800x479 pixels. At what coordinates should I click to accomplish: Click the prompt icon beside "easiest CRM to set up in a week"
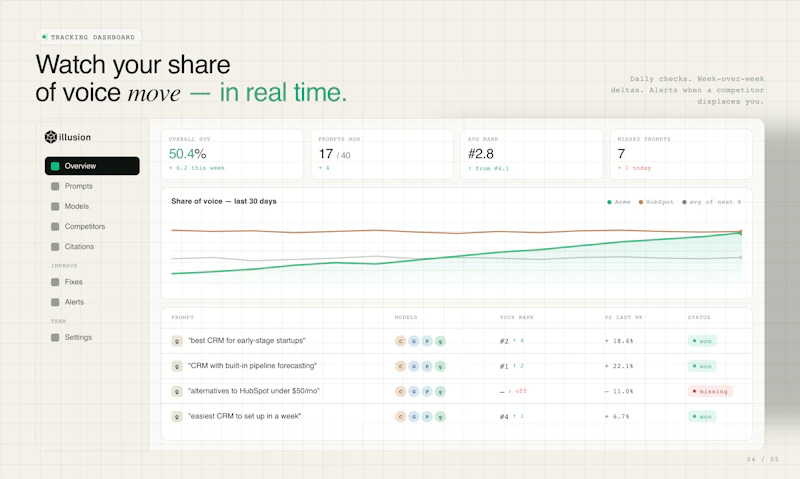(177, 417)
